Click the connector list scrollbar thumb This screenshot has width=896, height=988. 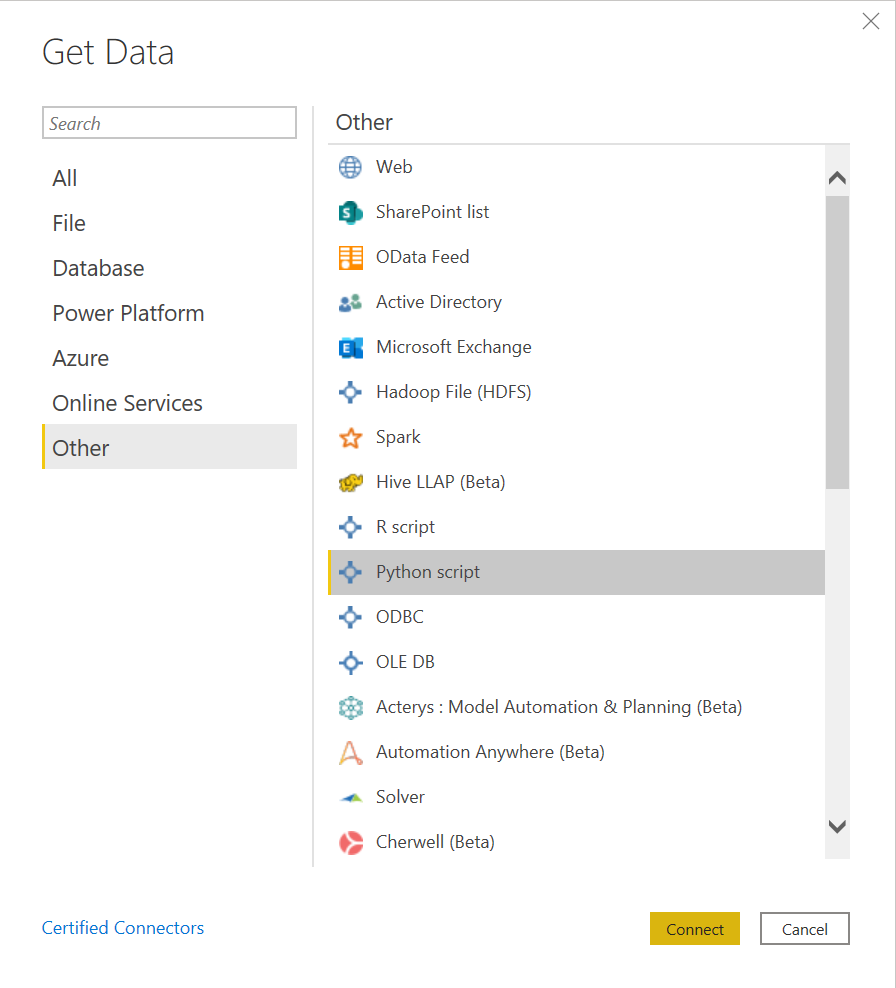837,340
